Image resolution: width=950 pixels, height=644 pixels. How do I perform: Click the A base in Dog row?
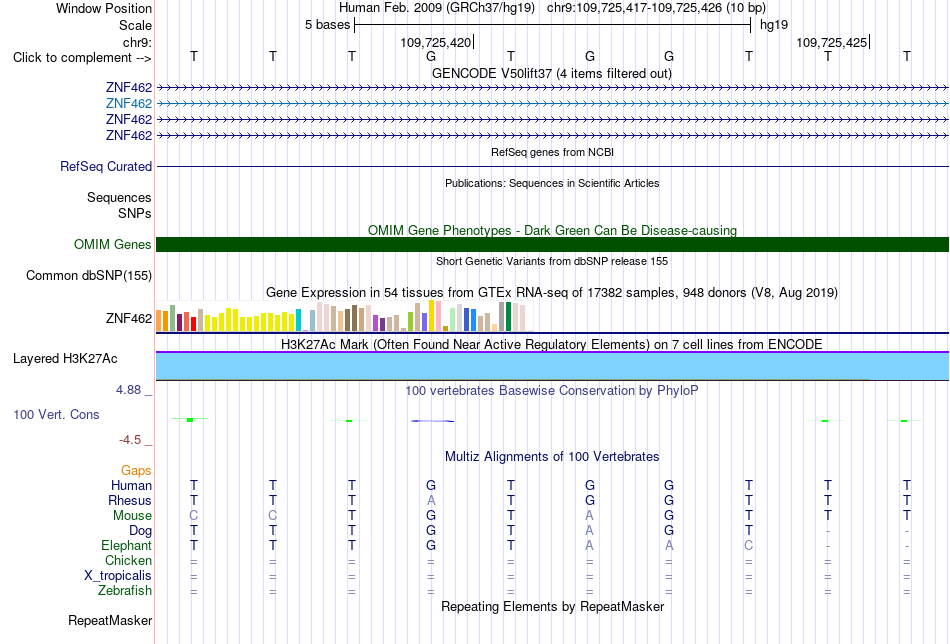point(590,531)
